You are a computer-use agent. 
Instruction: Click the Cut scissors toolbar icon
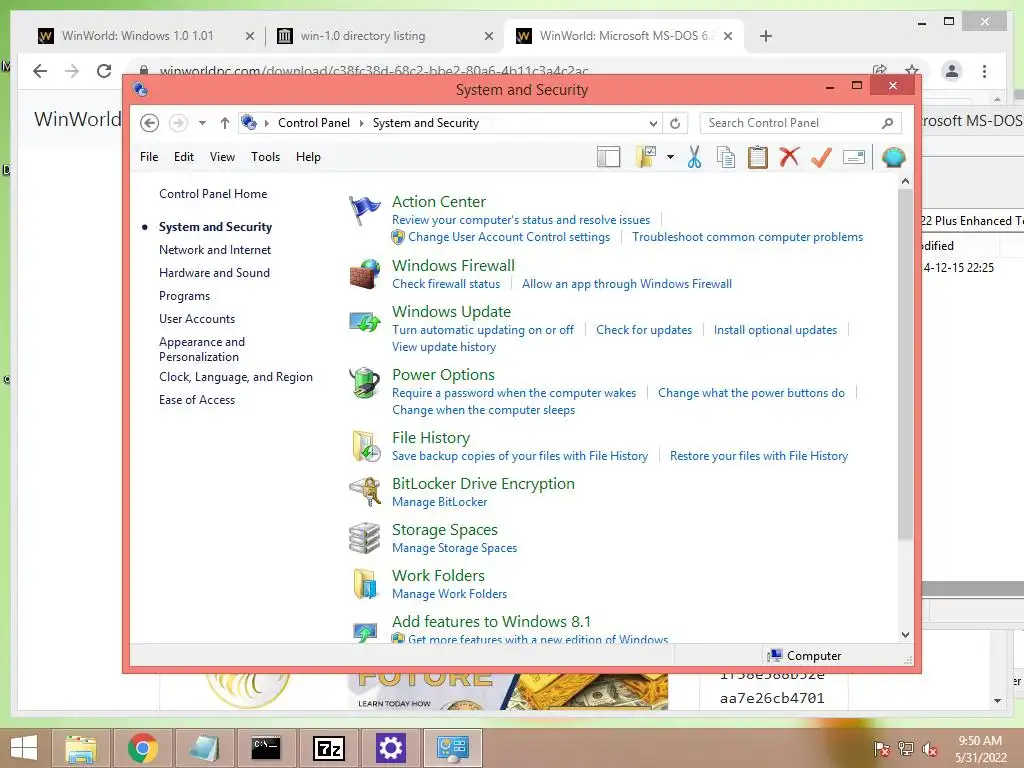click(x=694, y=157)
